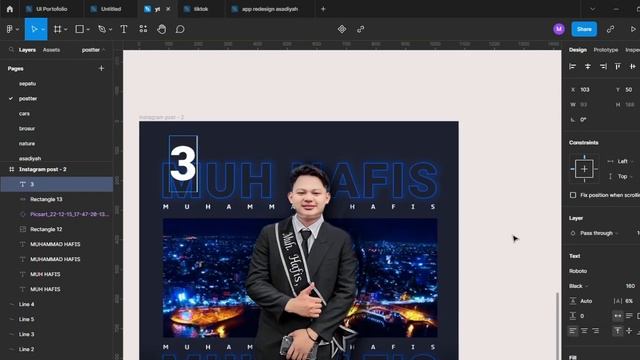The image size is (640, 360).
Task: Open the Figma main menu icon
Action: [10, 29]
